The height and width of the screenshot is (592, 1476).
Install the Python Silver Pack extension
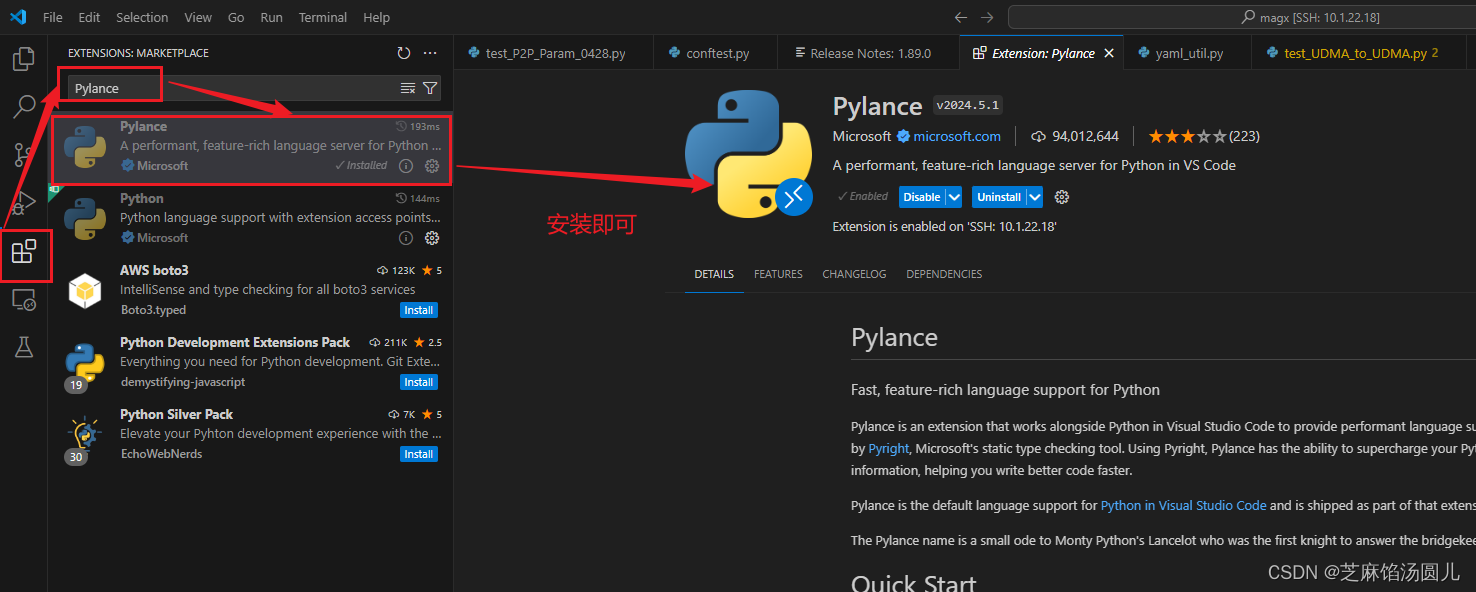(x=419, y=454)
